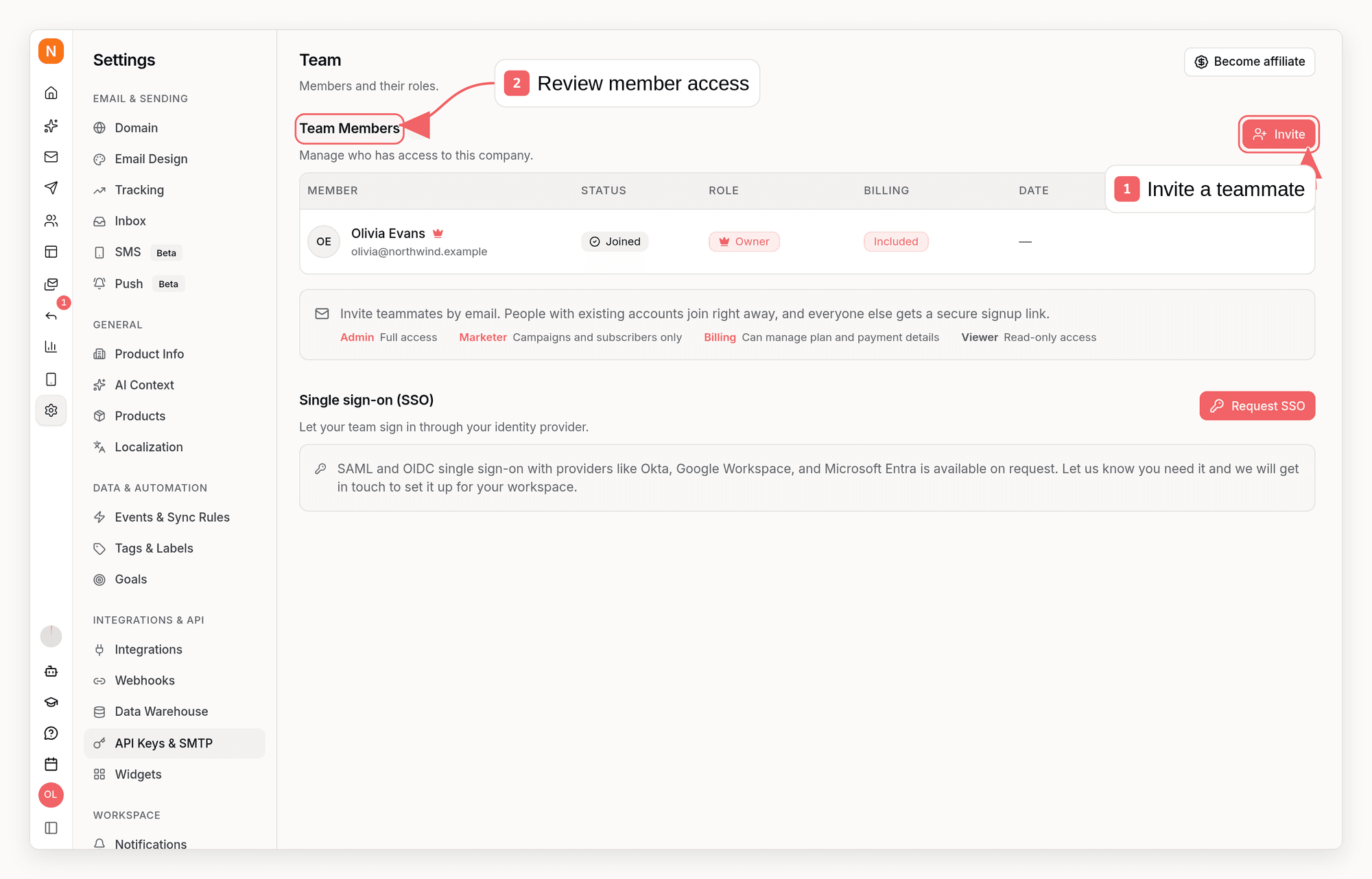Open the audience people icon in rail
Image resolution: width=1372 pixels, height=879 pixels.
tap(51, 220)
